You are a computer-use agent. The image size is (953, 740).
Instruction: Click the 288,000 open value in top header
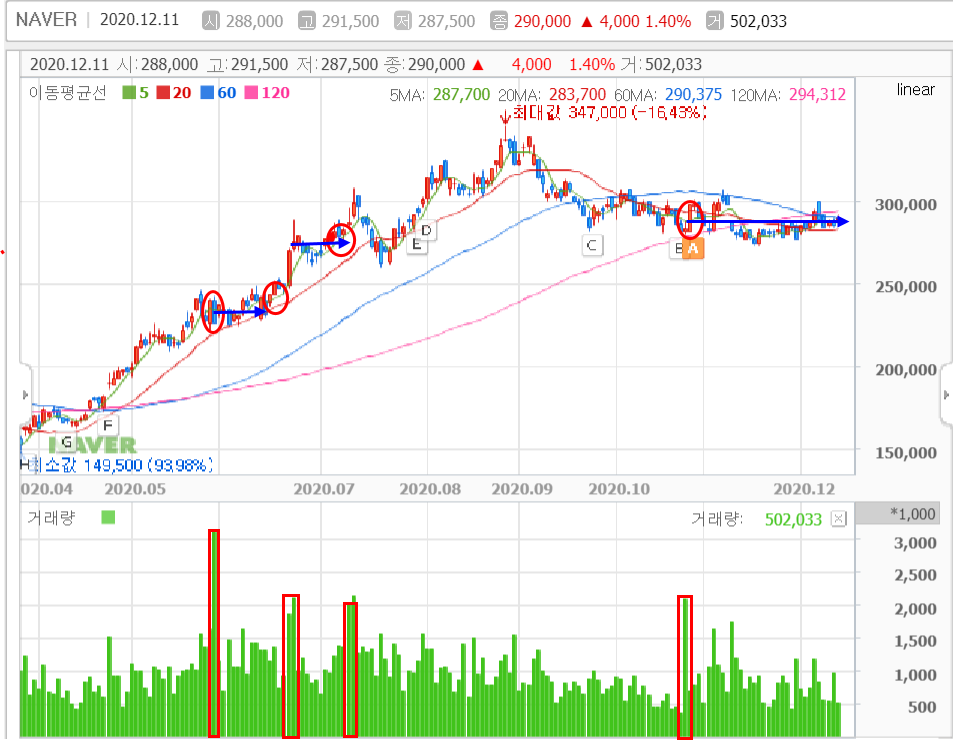click(x=254, y=21)
